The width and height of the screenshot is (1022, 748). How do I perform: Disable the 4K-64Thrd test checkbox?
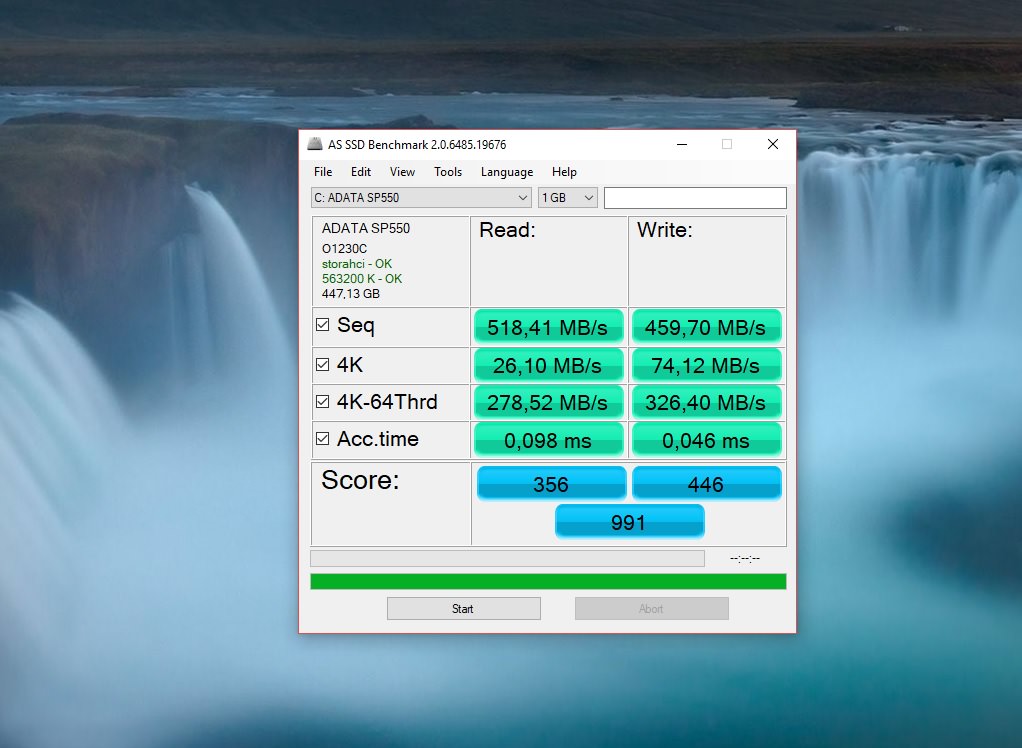[x=323, y=402]
